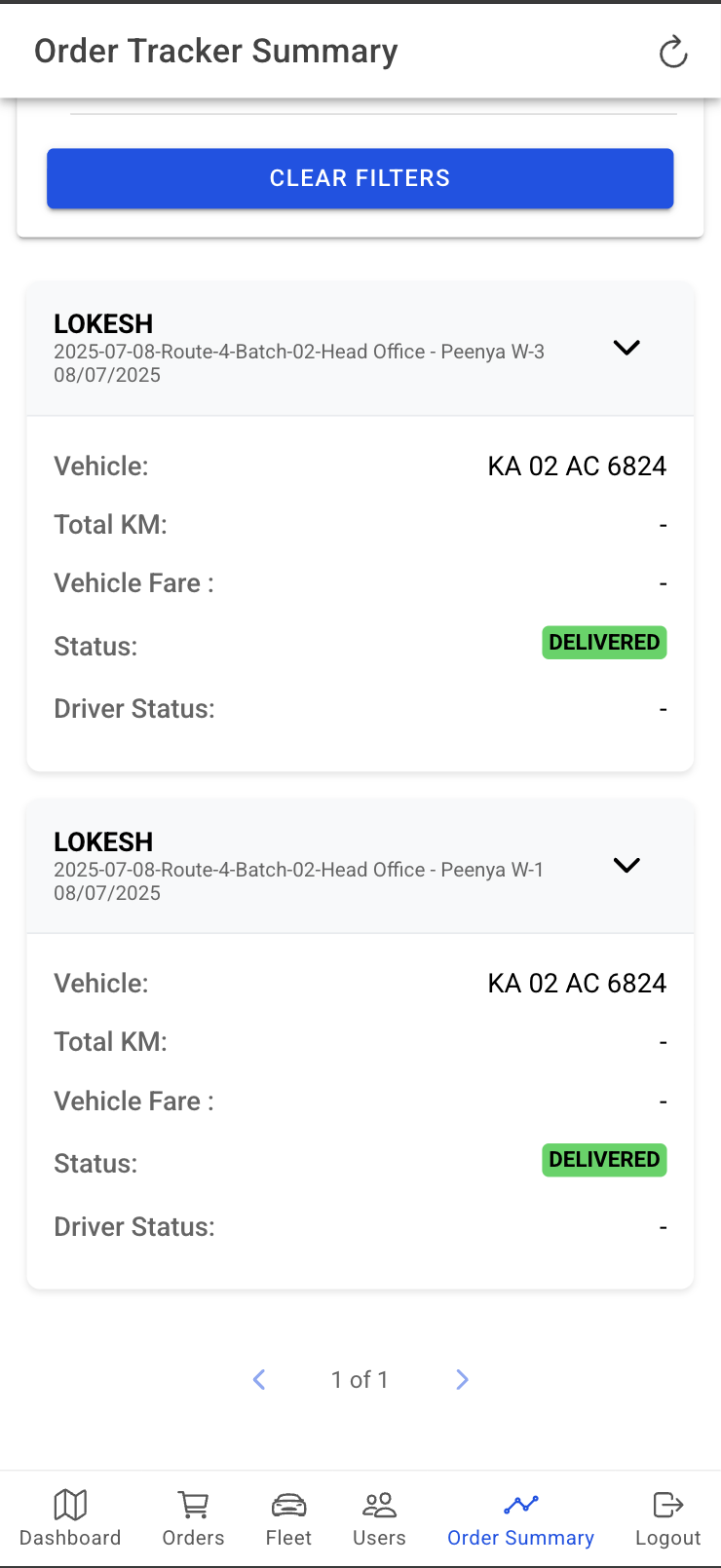Expand the Peenya W-1 order card chevron
The width and height of the screenshot is (721, 1568).
point(626,865)
